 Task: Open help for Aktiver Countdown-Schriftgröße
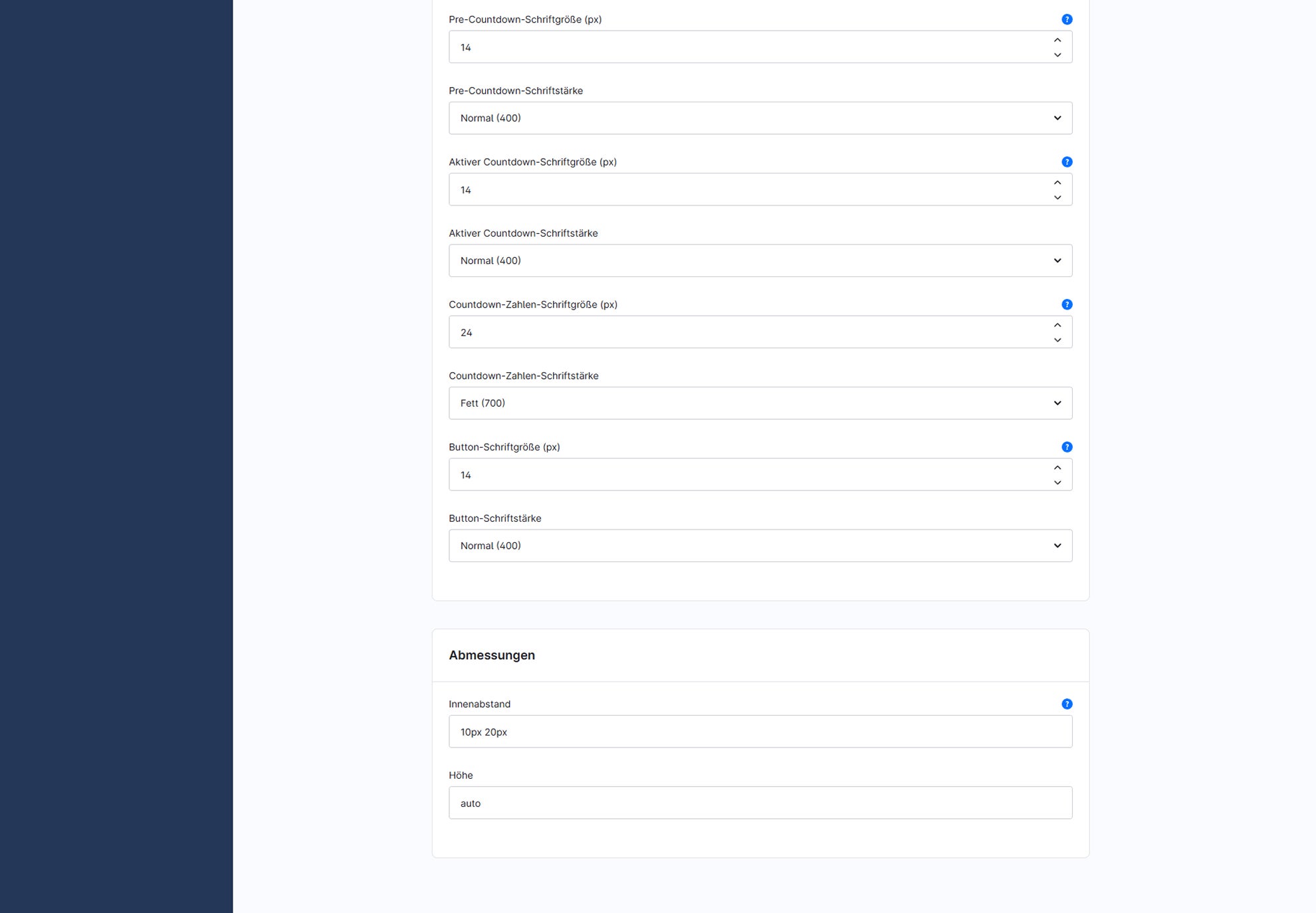pos(1067,162)
